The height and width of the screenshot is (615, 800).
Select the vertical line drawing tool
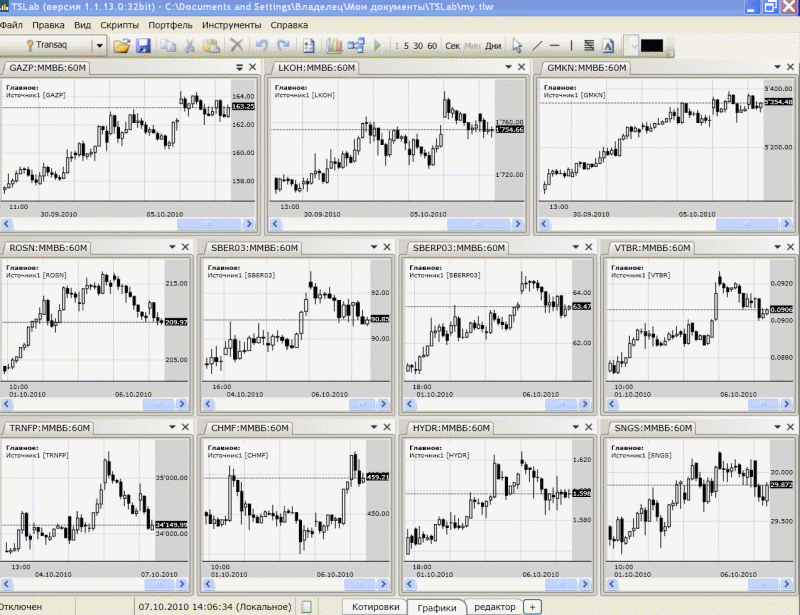[571, 46]
